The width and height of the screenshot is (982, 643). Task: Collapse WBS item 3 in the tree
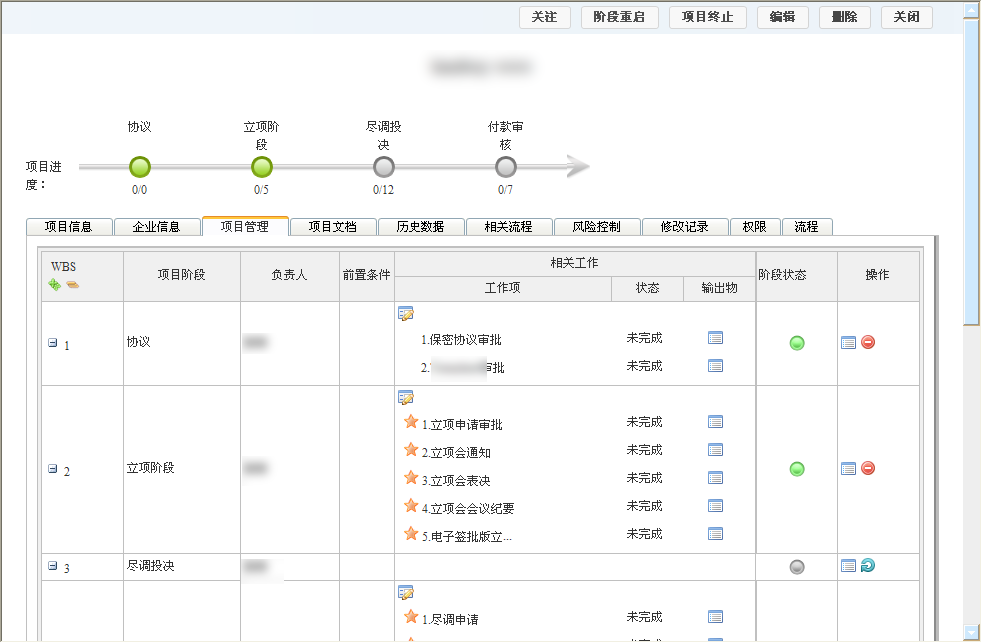tap(51, 565)
